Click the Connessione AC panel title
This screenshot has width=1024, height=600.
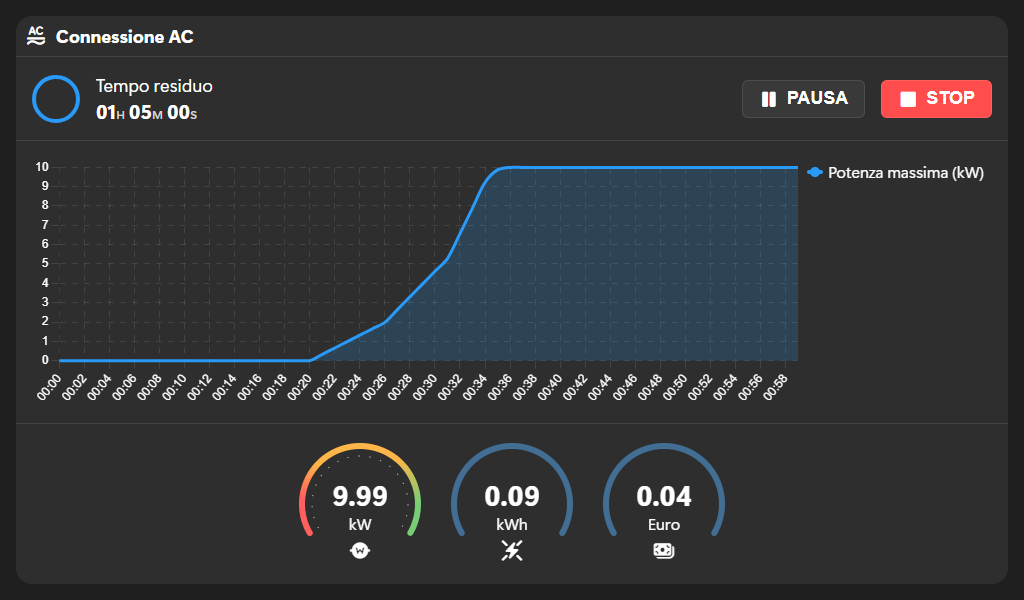tap(124, 37)
